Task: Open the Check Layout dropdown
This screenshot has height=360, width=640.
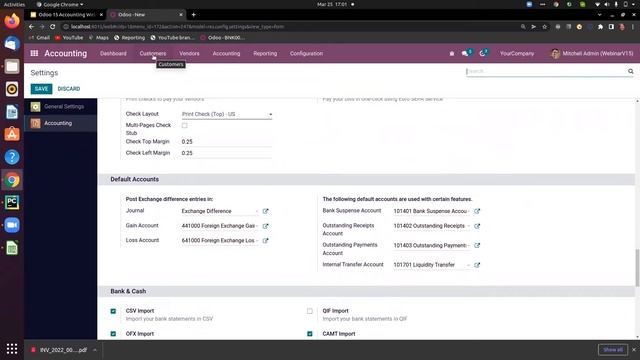Action: tap(227, 114)
